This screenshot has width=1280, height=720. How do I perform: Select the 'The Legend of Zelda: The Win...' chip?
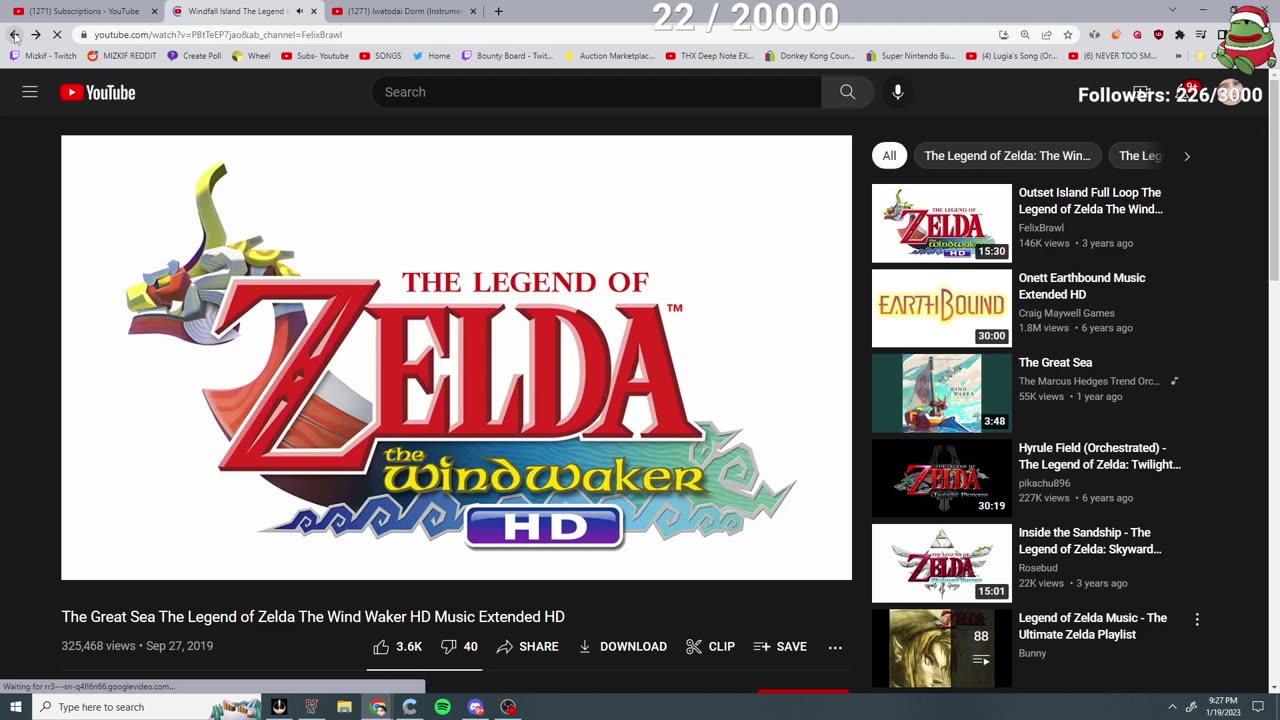1007,156
